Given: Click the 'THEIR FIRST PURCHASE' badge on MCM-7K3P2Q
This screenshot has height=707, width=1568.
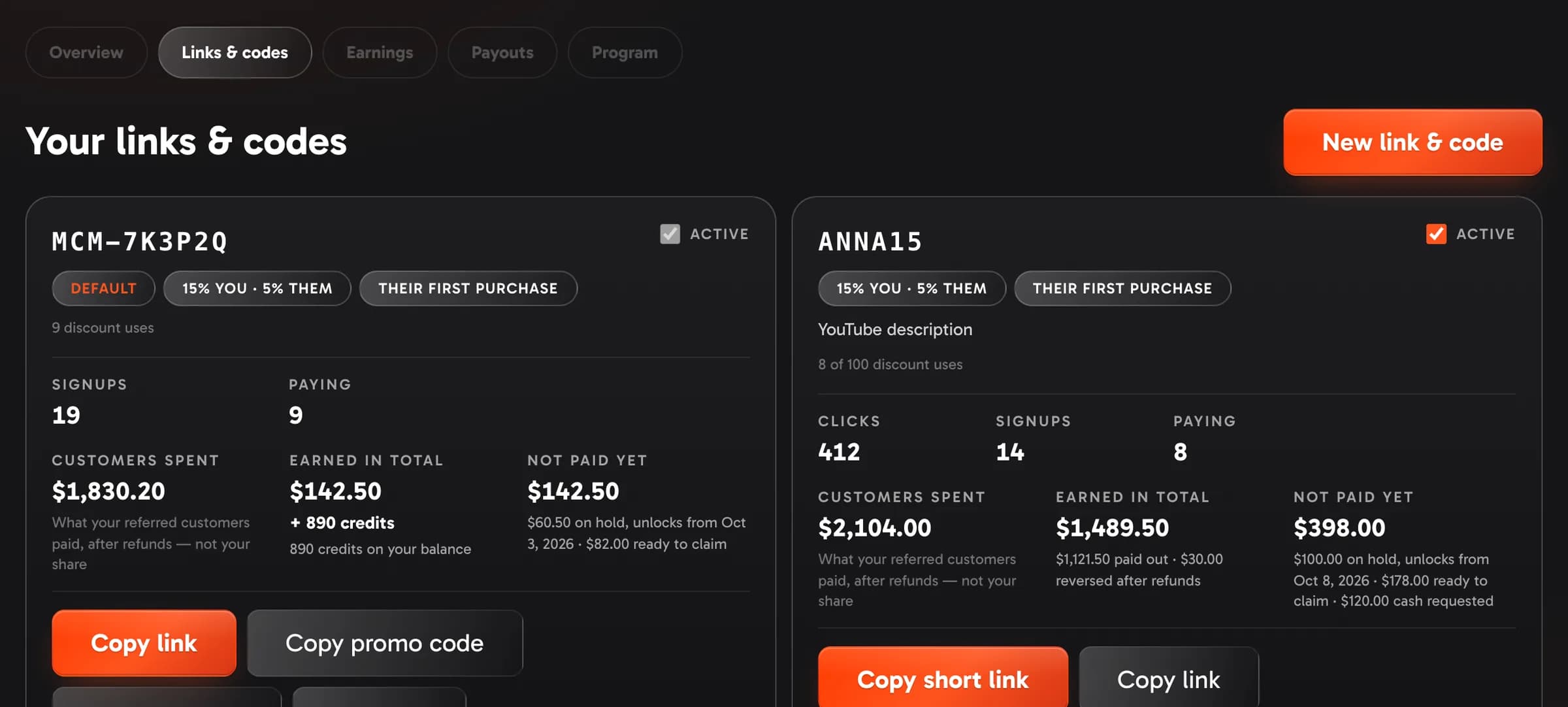Looking at the screenshot, I should coord(468,288).
